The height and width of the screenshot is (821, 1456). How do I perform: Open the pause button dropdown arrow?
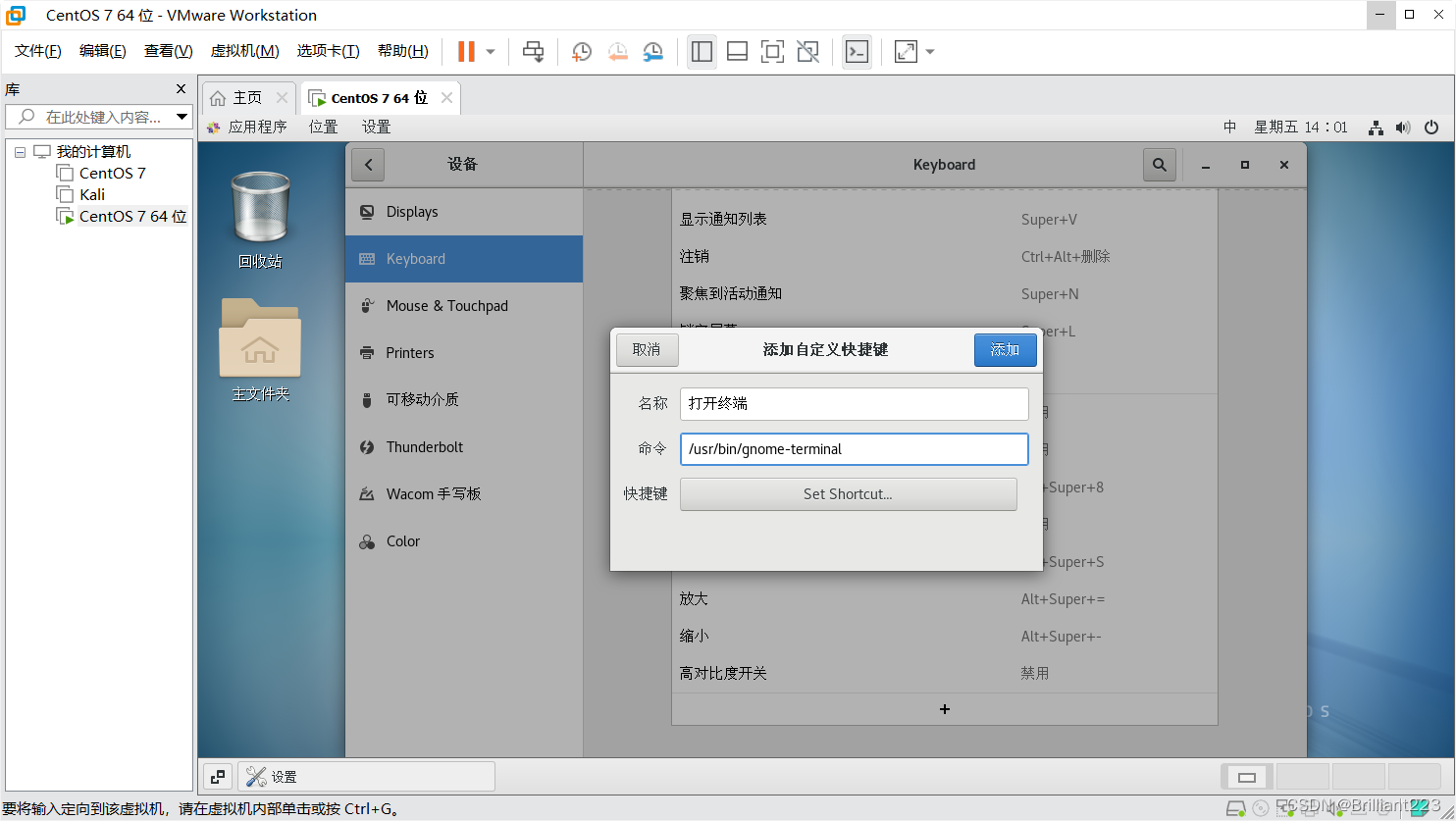coord(491,52)
